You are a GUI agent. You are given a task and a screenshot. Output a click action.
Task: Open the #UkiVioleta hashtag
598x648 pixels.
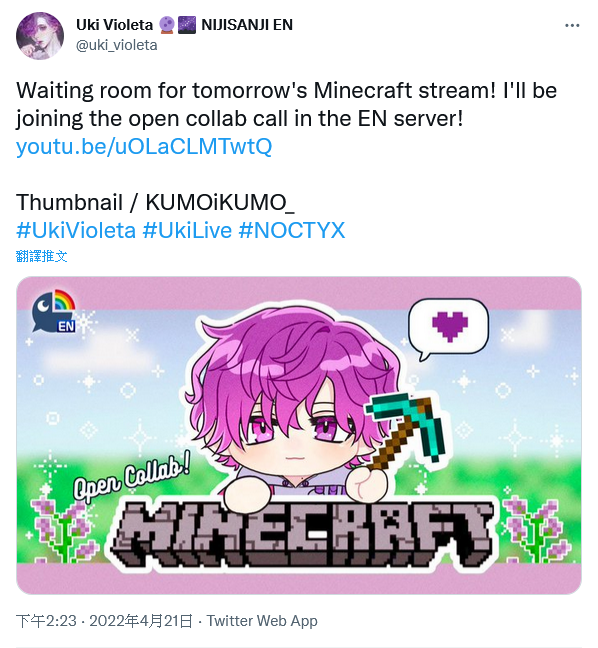tap(76, 230)
